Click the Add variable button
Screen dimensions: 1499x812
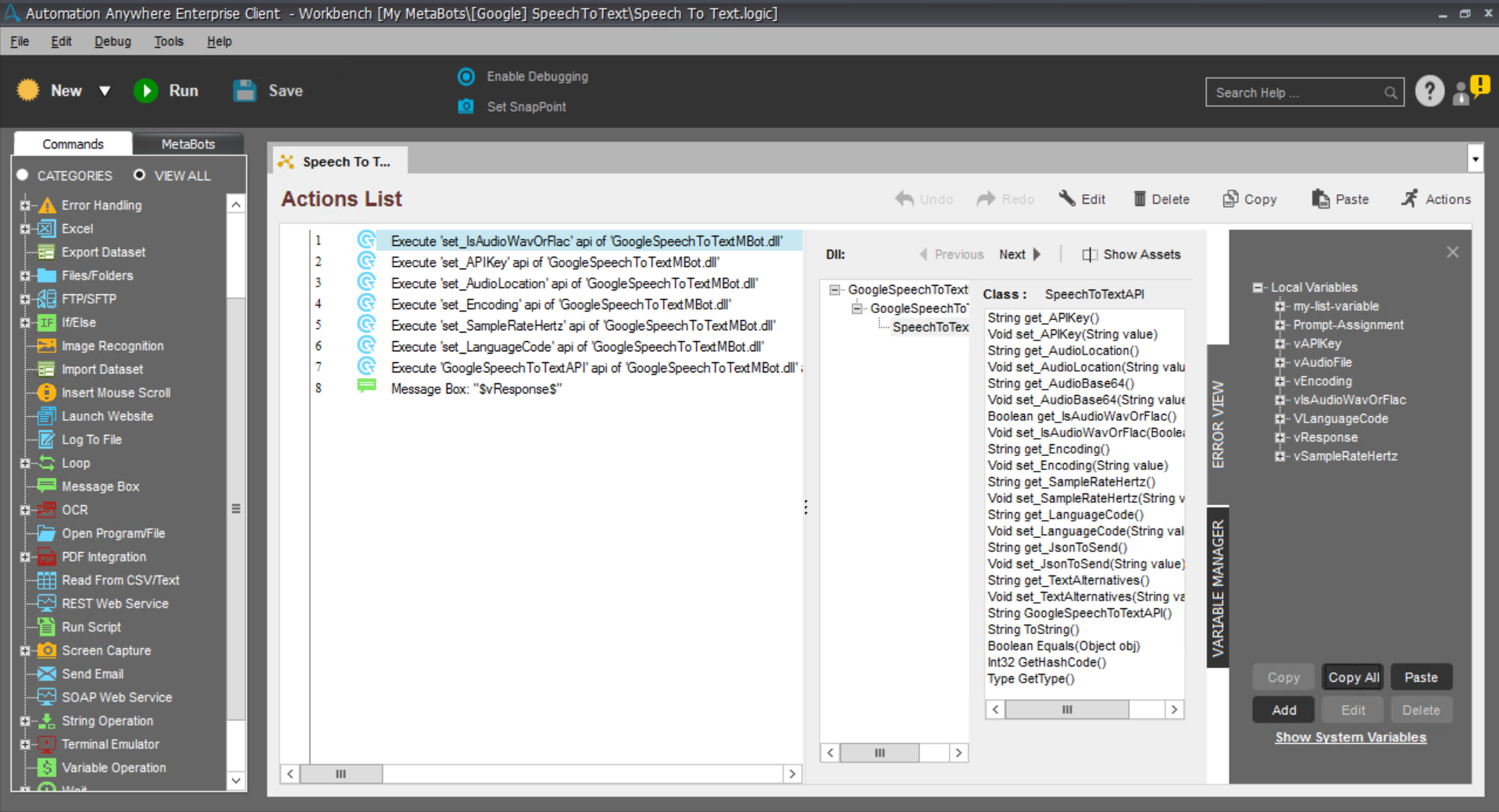pos(1283,710)
